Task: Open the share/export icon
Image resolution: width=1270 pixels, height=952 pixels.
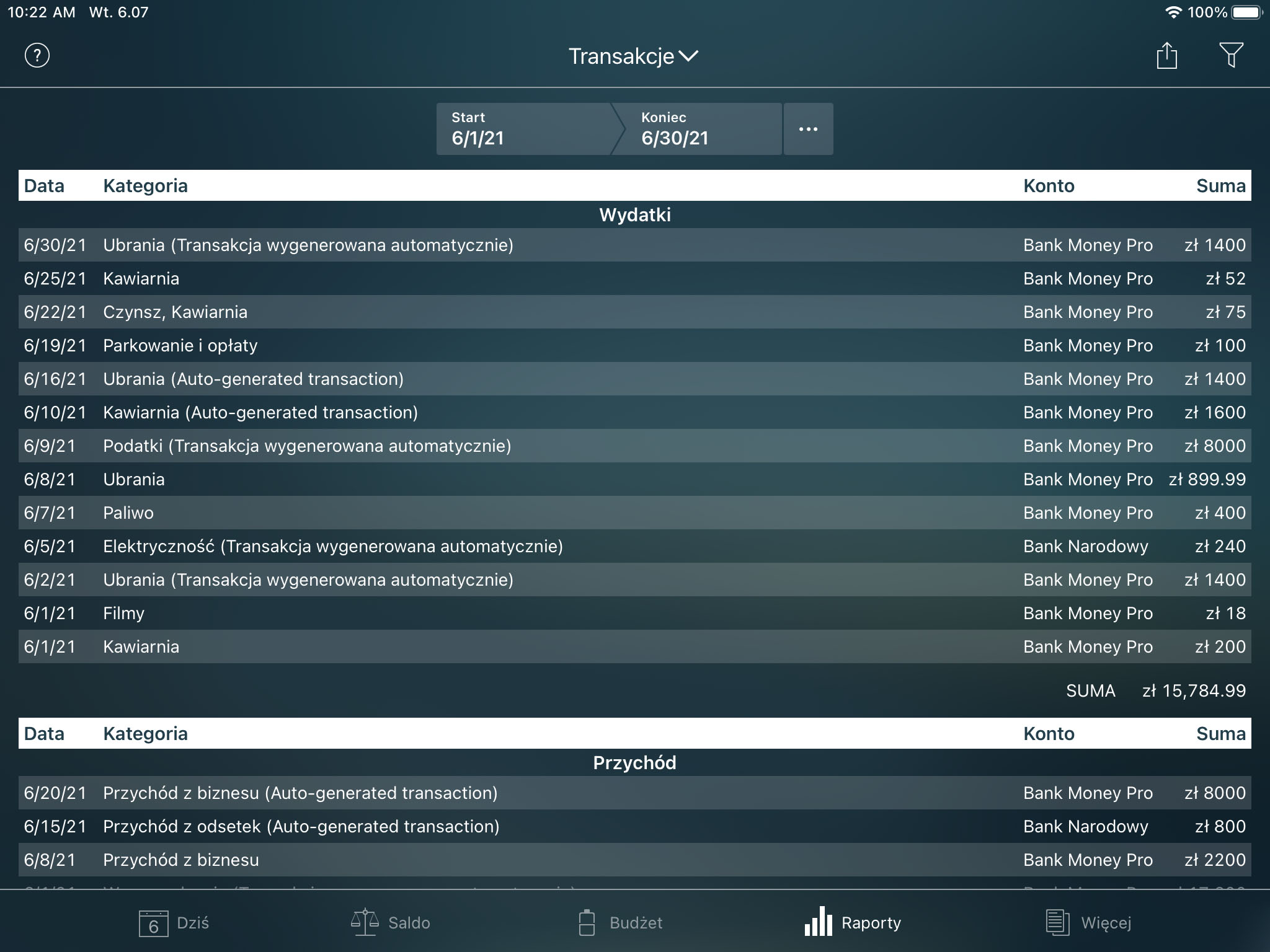Action: click(x=1166, y=56)
